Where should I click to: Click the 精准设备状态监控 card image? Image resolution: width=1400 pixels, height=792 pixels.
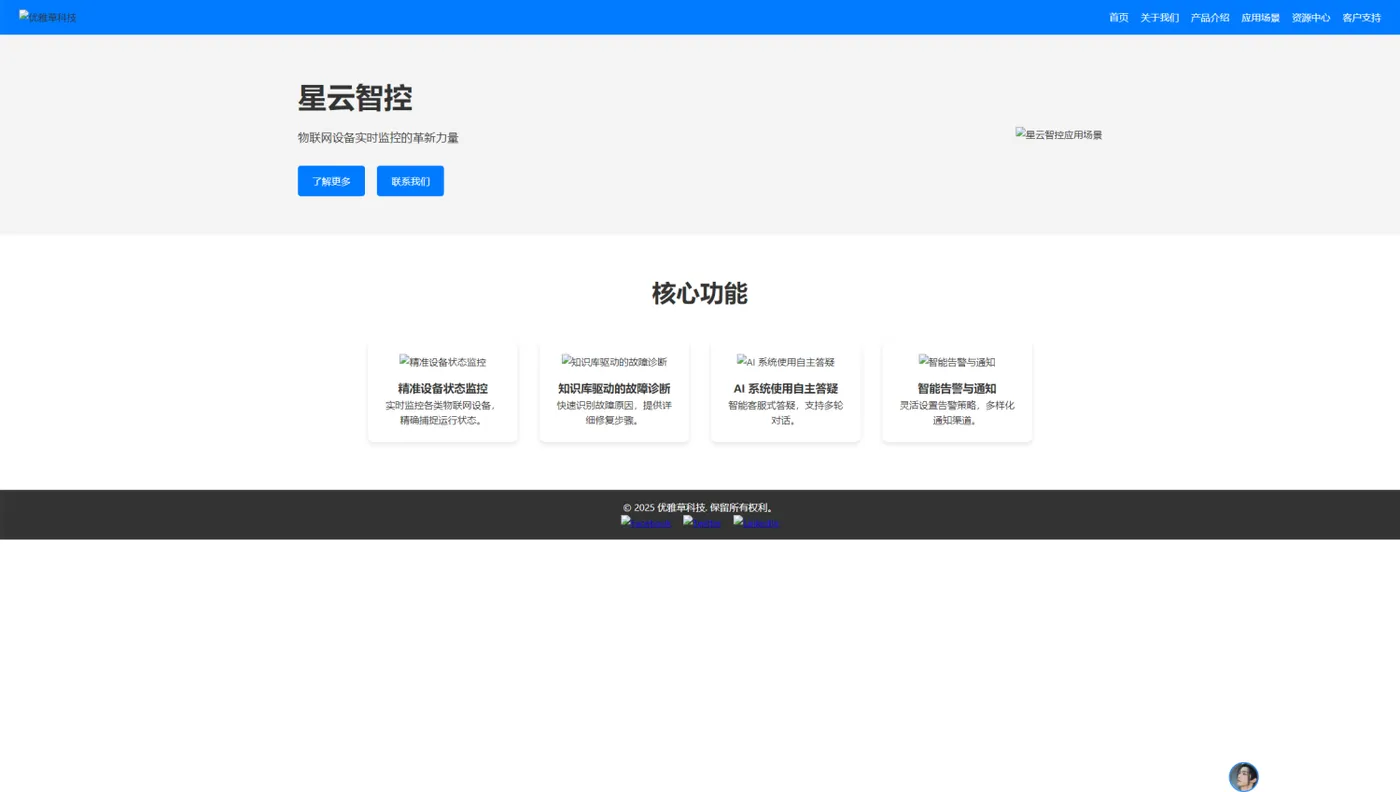[x=443, y=362]
